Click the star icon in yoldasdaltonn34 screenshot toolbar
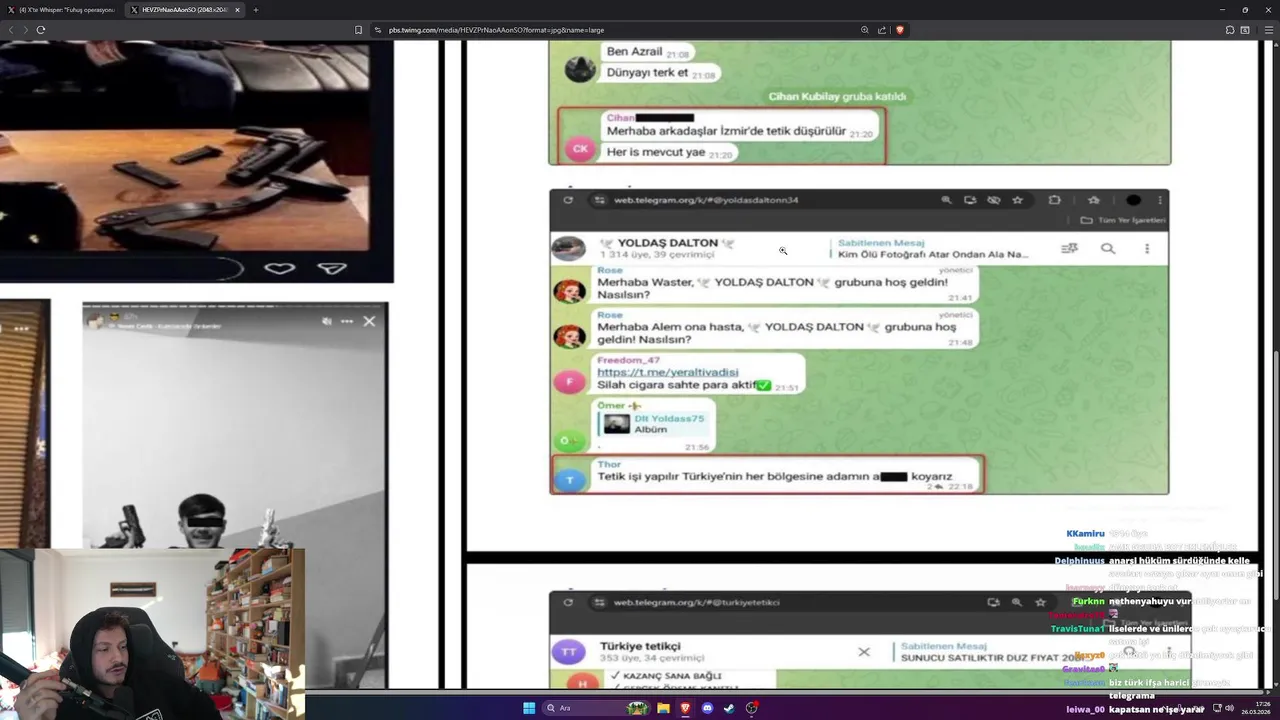Image resolution: width=1280 pixels, height=720 pixels. click(1017, 200)
